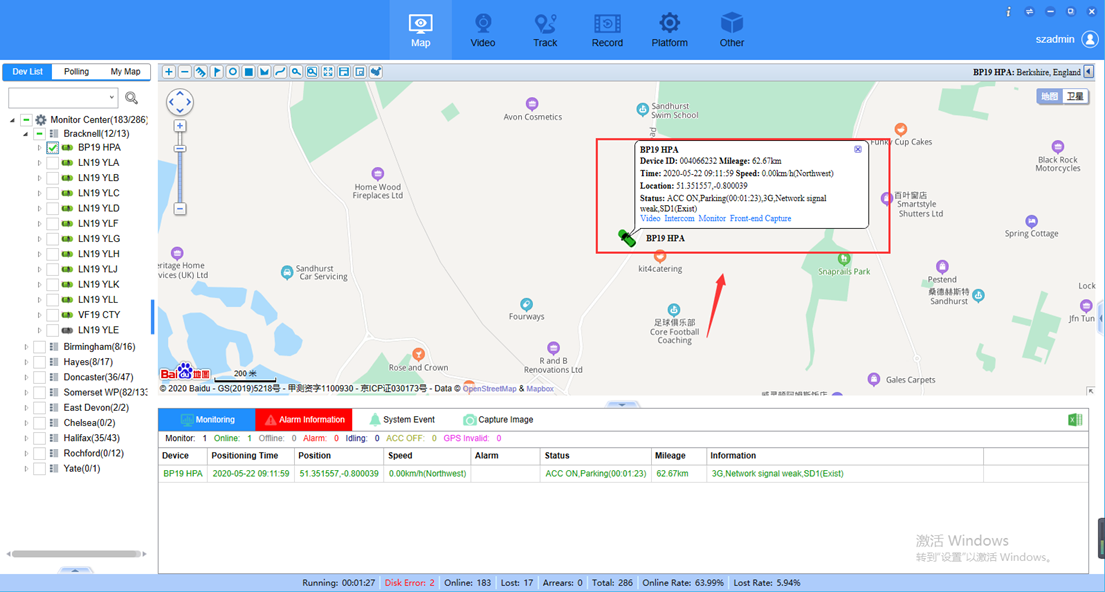
Task: Click the Intercom link in popup
Action: pyautogui.click(x=679, y=218)
